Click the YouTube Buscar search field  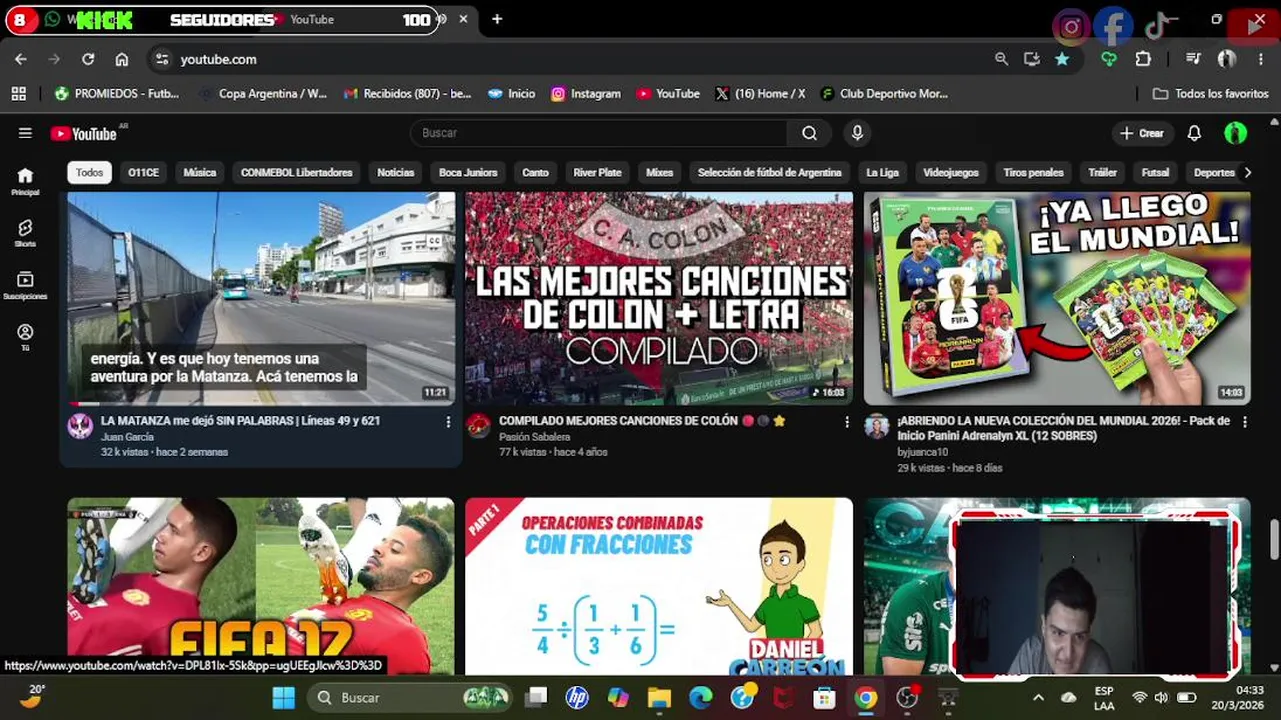tap(598, 133)
